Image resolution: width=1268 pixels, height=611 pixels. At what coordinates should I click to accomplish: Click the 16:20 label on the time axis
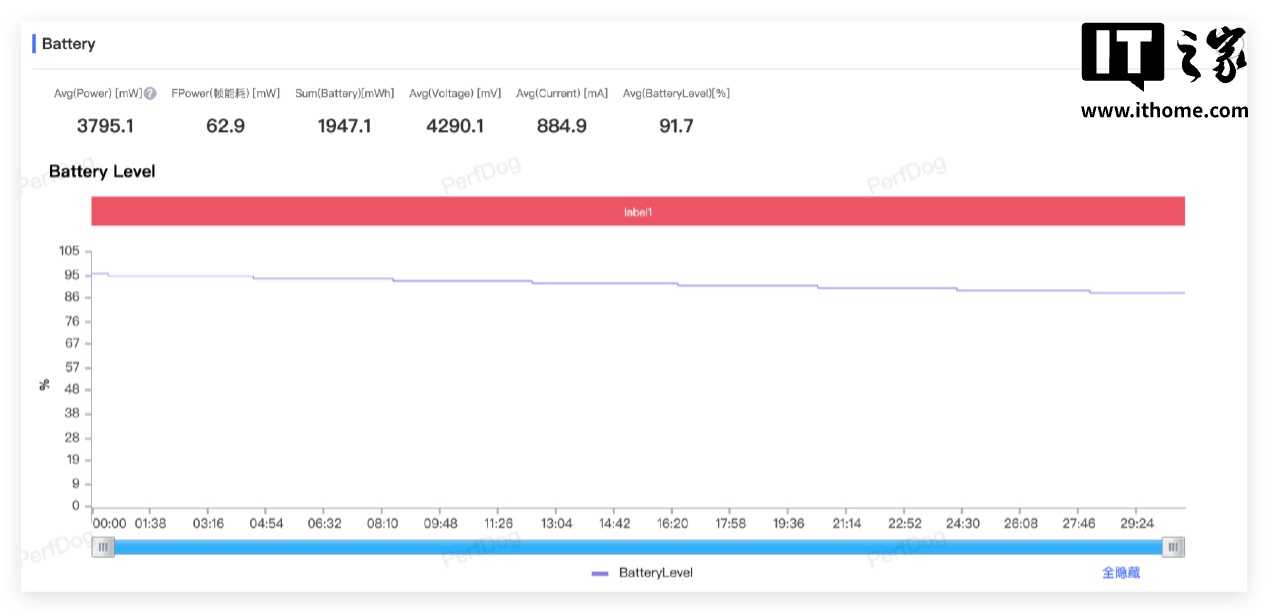(673, 523)
